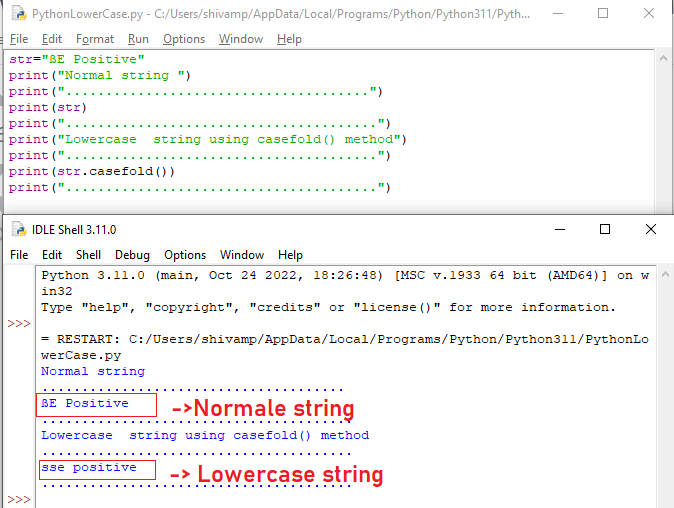Click the final >>> prompt in shell

(19, 499)
